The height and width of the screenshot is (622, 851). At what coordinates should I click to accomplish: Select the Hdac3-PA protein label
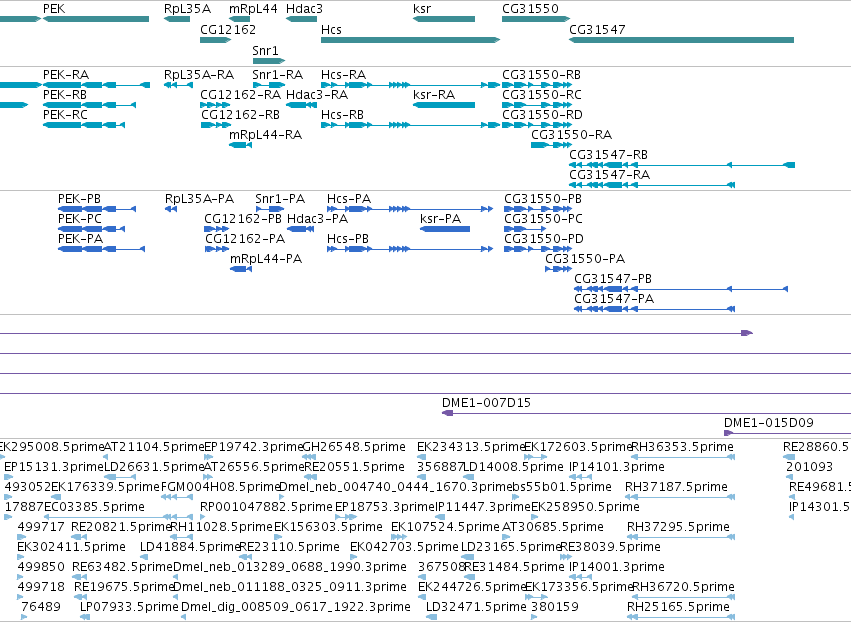(317, 219)
